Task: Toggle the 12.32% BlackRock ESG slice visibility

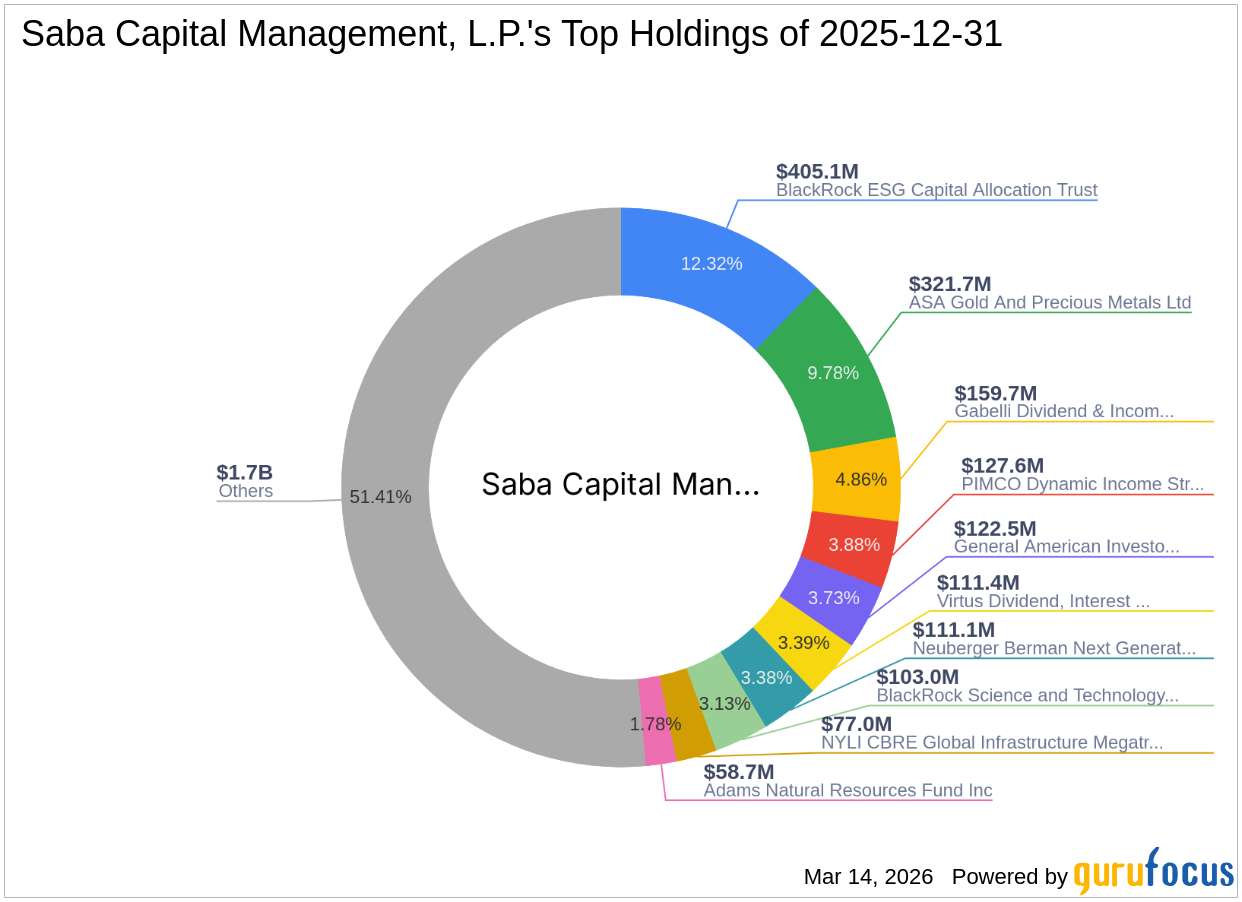Action: [x=712, y=263]
